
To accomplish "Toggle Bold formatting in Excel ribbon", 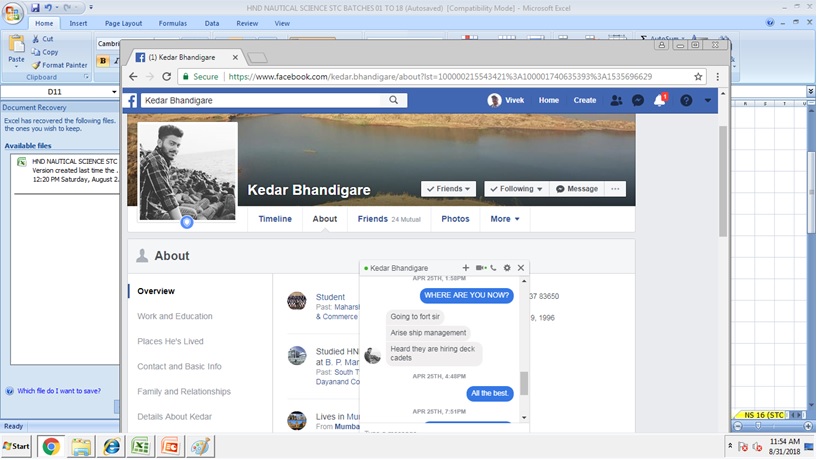I will coord(104,61).
